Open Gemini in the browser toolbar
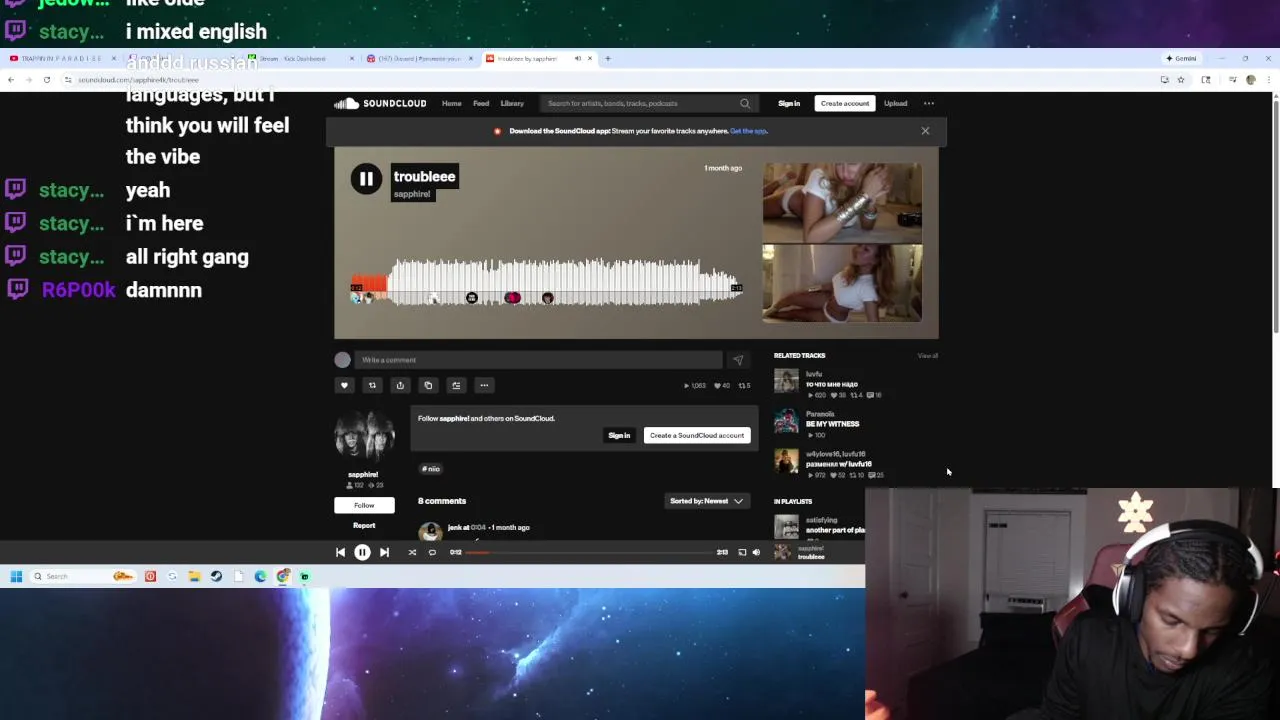Screen dimensions: 1280x720 (x=1181, y=58)
